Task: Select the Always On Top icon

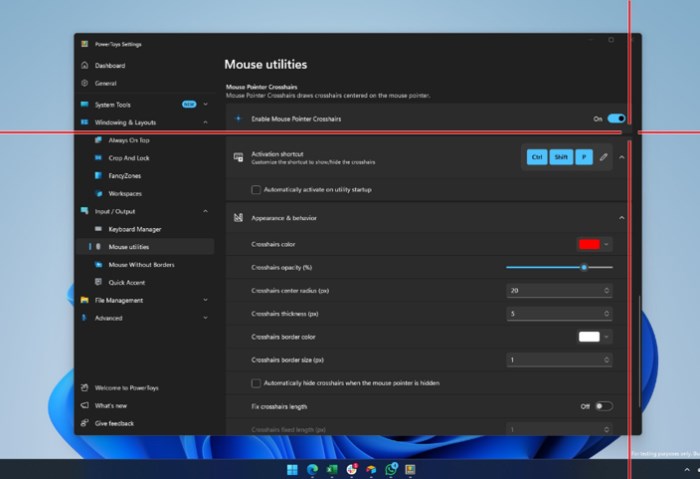Action: 99,140
